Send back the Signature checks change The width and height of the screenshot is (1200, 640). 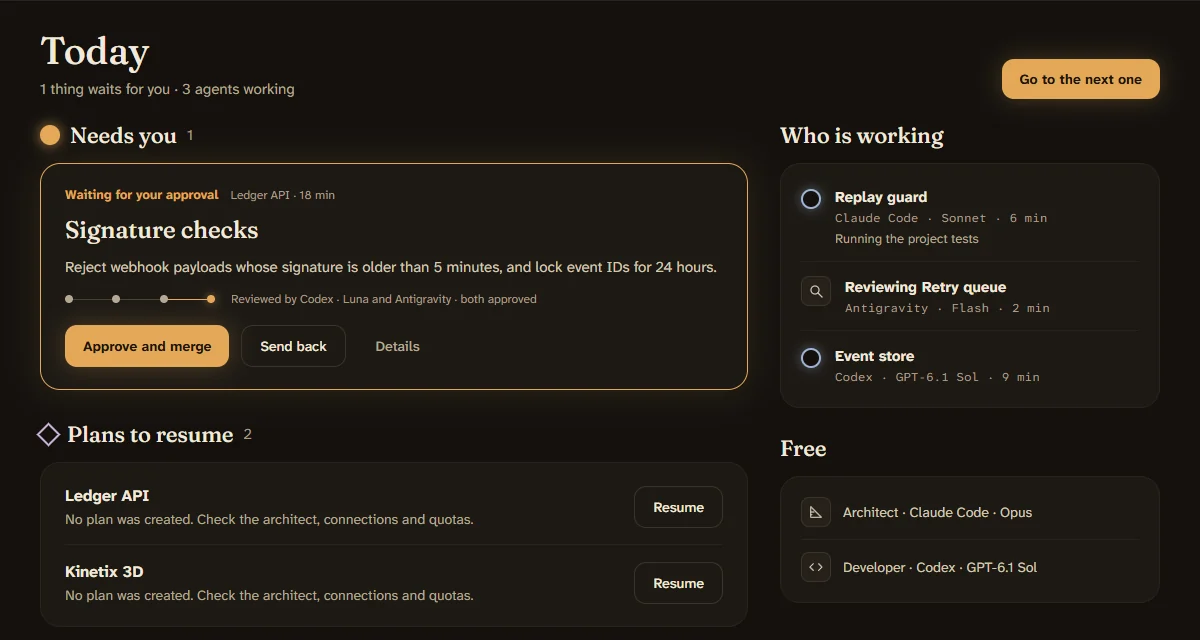click(293, 346)
